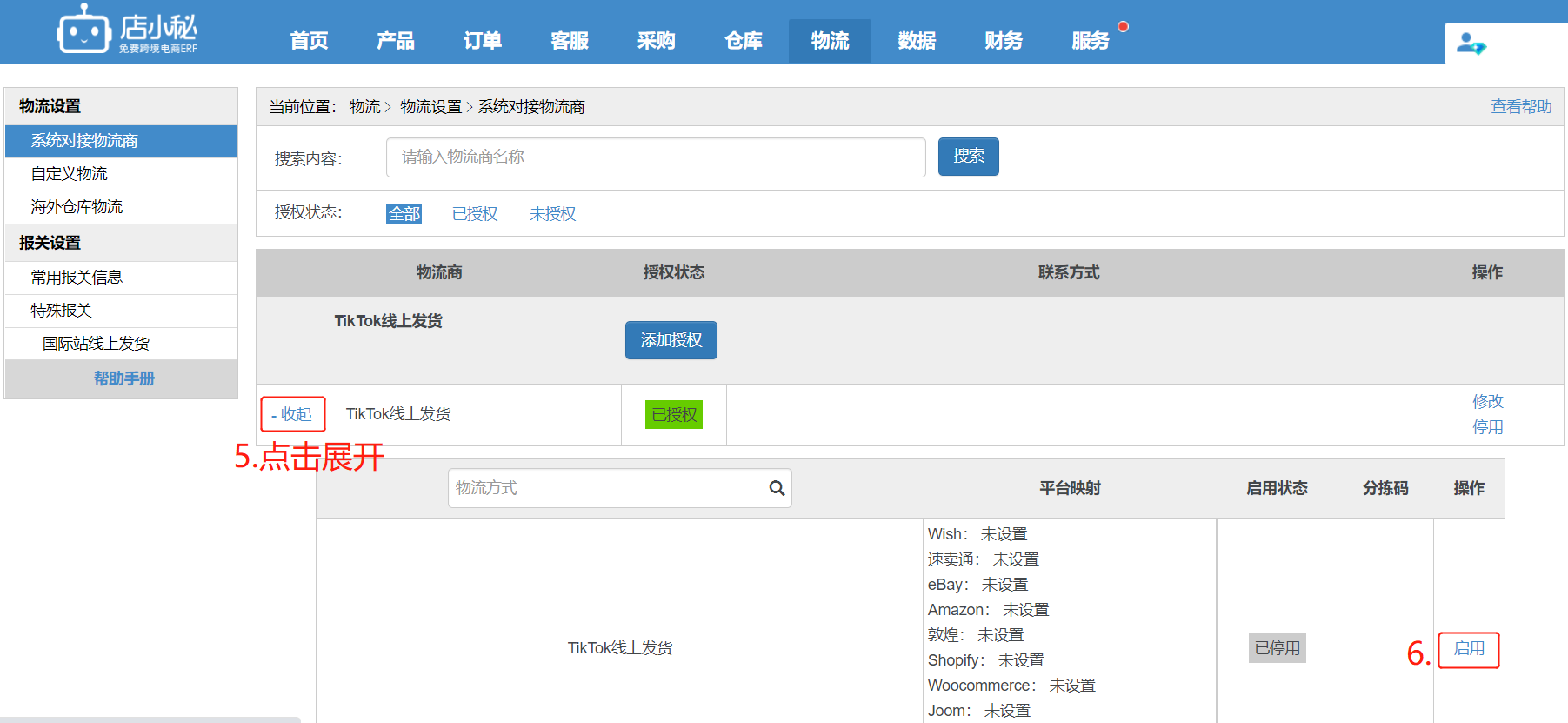
Task: Open 国际站线上发货 in the sidebar
Action: click(121, 344)
